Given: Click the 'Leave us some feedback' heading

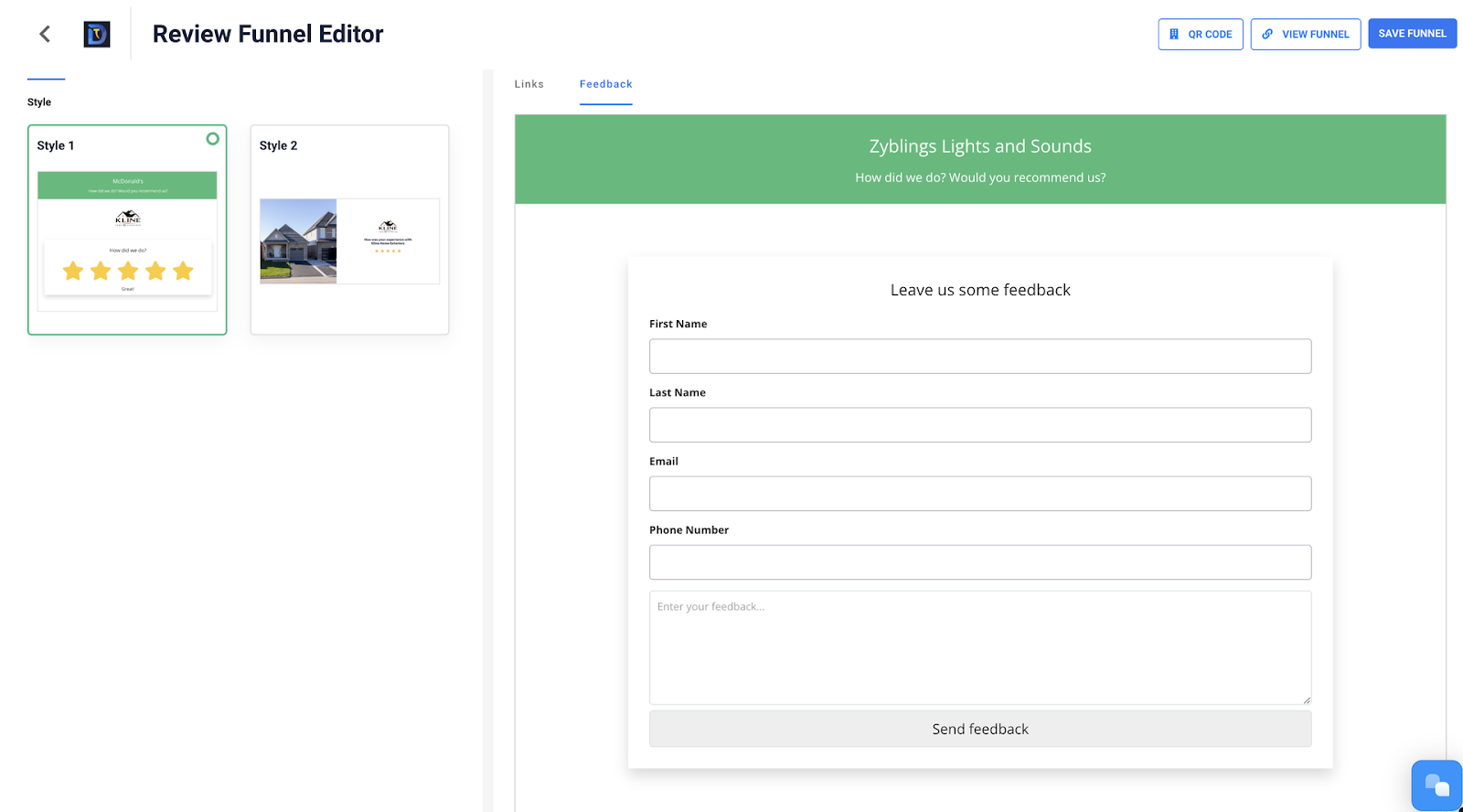Looking at the screenshot, I should [x=980, y=290].
